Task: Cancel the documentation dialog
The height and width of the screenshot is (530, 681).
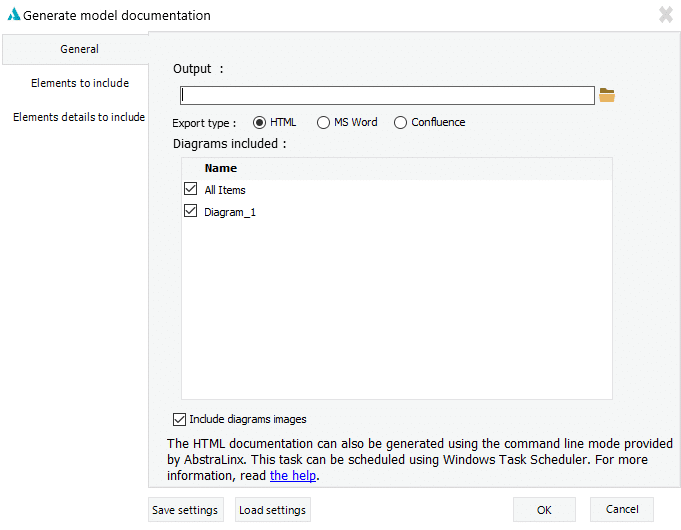Action: click(621, 510)
